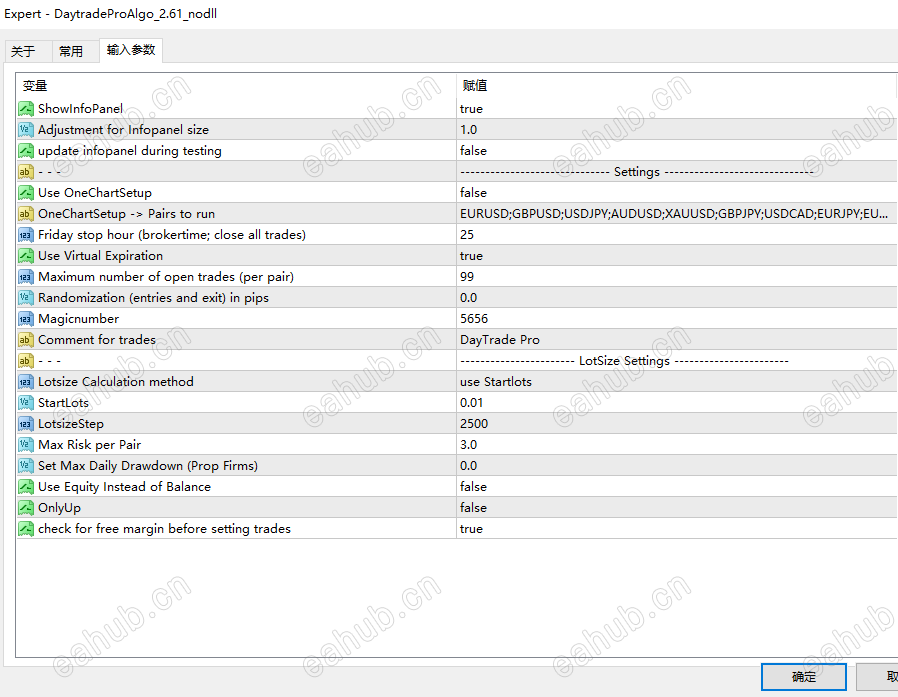The image size is (898, 697).
Task: Click the Use Virtual Expiration boolean icon
Action: coord(26,255)
